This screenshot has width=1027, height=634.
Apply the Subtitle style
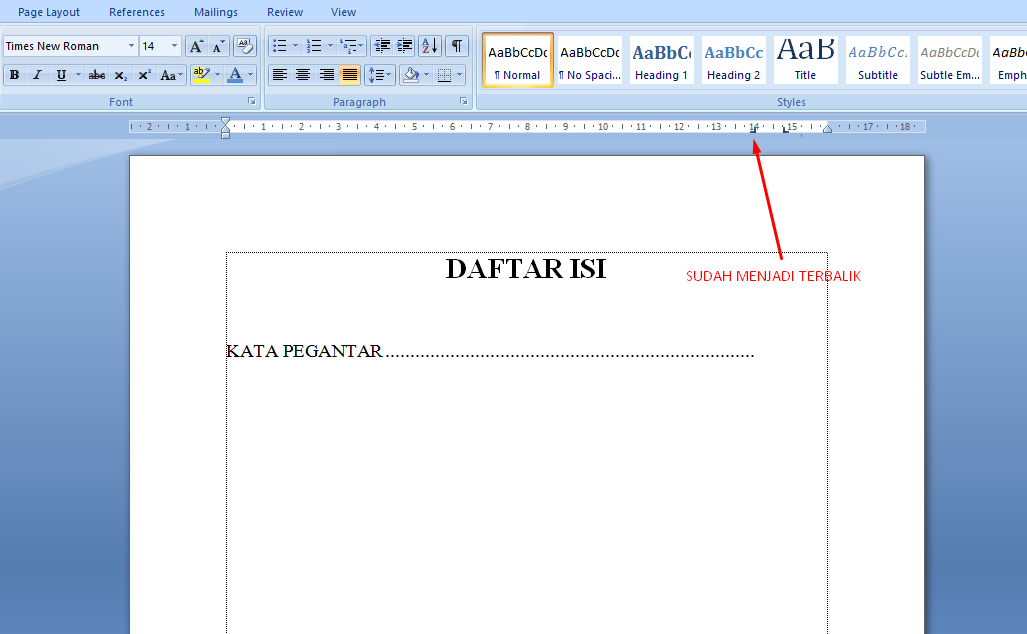[878, 60]
